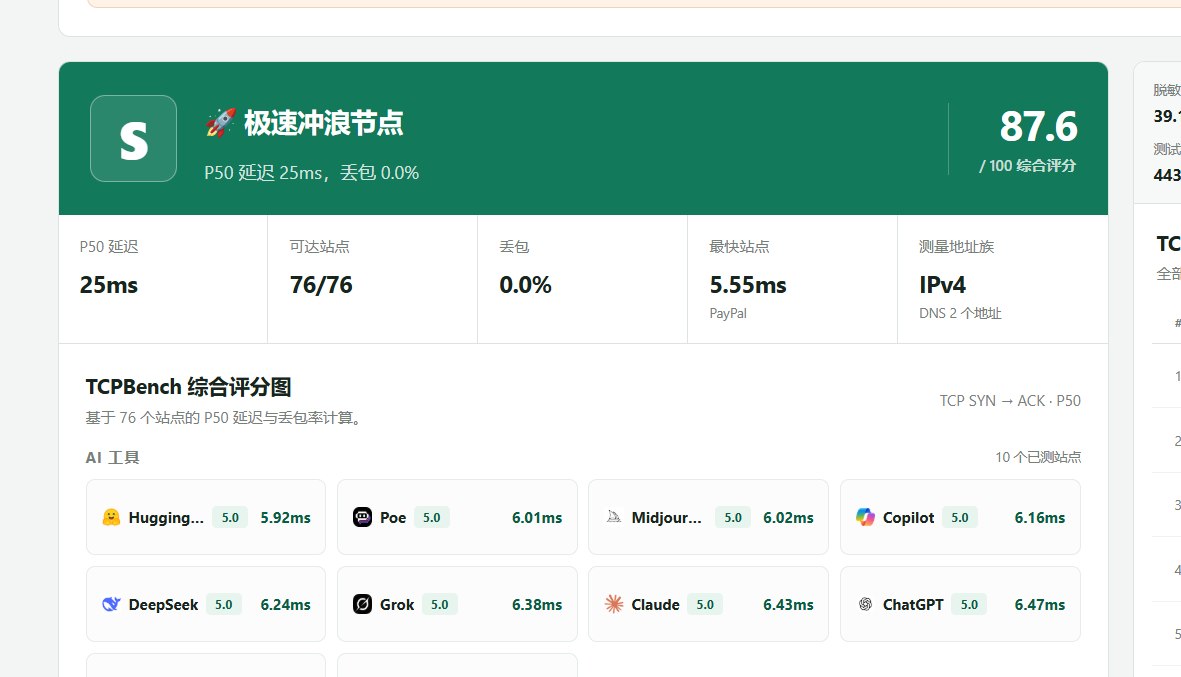Screen dimensions: 1181x677
Task: Click the green S avatar badge
Action: [133, 139]
